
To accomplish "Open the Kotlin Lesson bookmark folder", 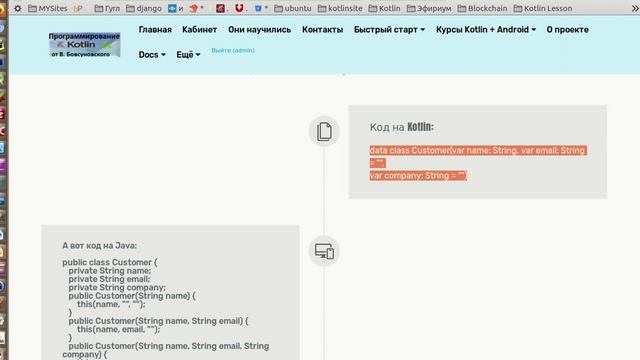I will pos(543,8).
